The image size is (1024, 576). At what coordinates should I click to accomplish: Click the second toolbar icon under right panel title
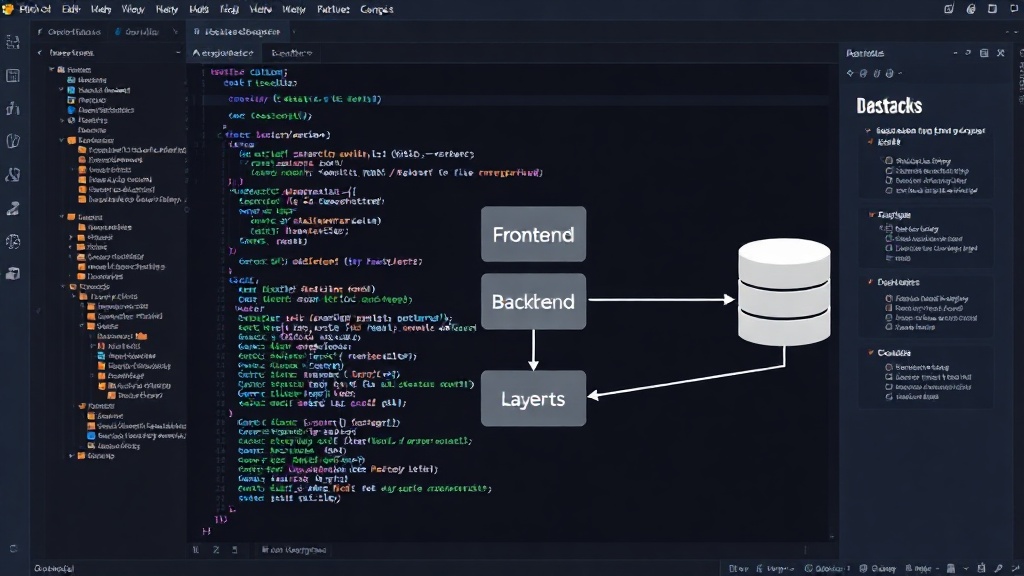click(863, 73)
